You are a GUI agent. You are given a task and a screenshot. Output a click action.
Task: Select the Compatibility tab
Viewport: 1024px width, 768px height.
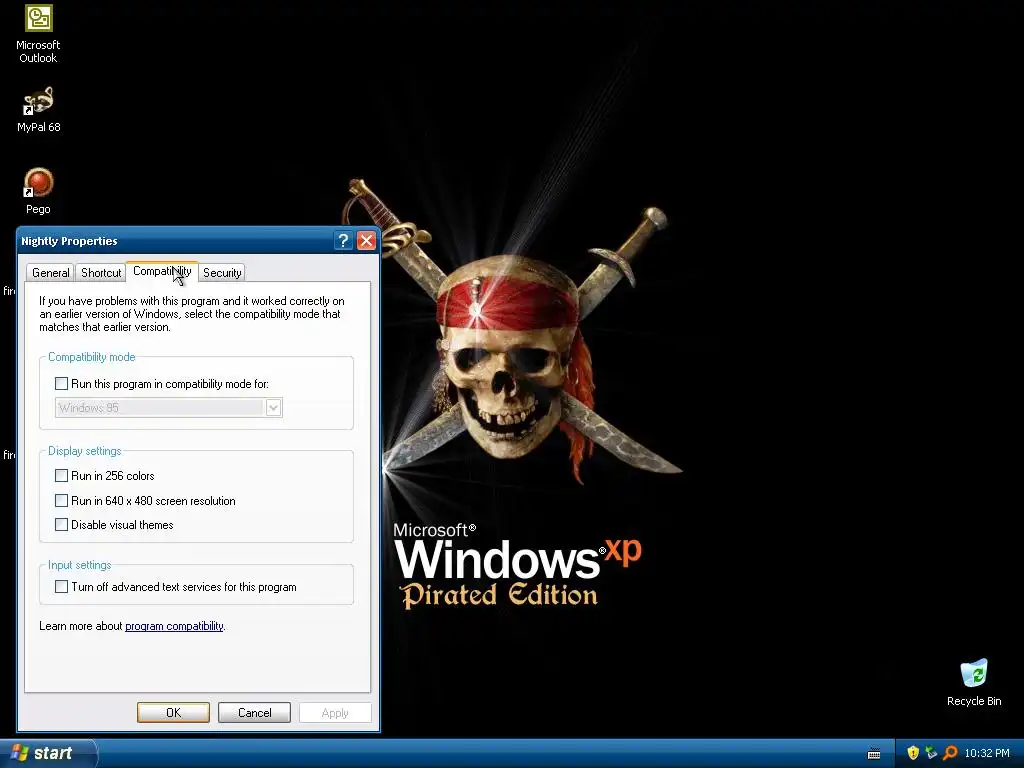click(162, 271)
